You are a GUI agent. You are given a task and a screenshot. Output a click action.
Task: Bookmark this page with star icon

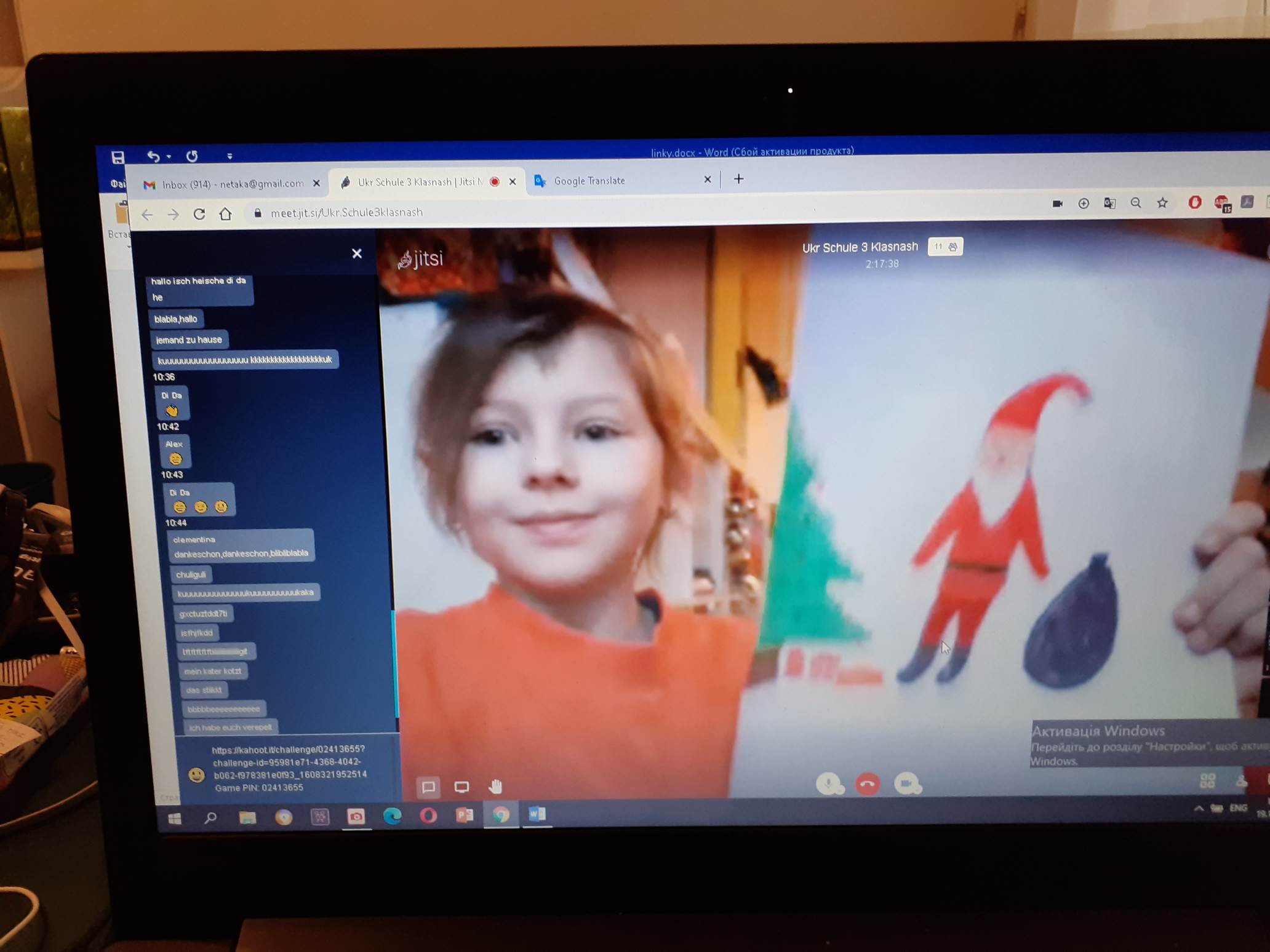[x=1162, y=203]
